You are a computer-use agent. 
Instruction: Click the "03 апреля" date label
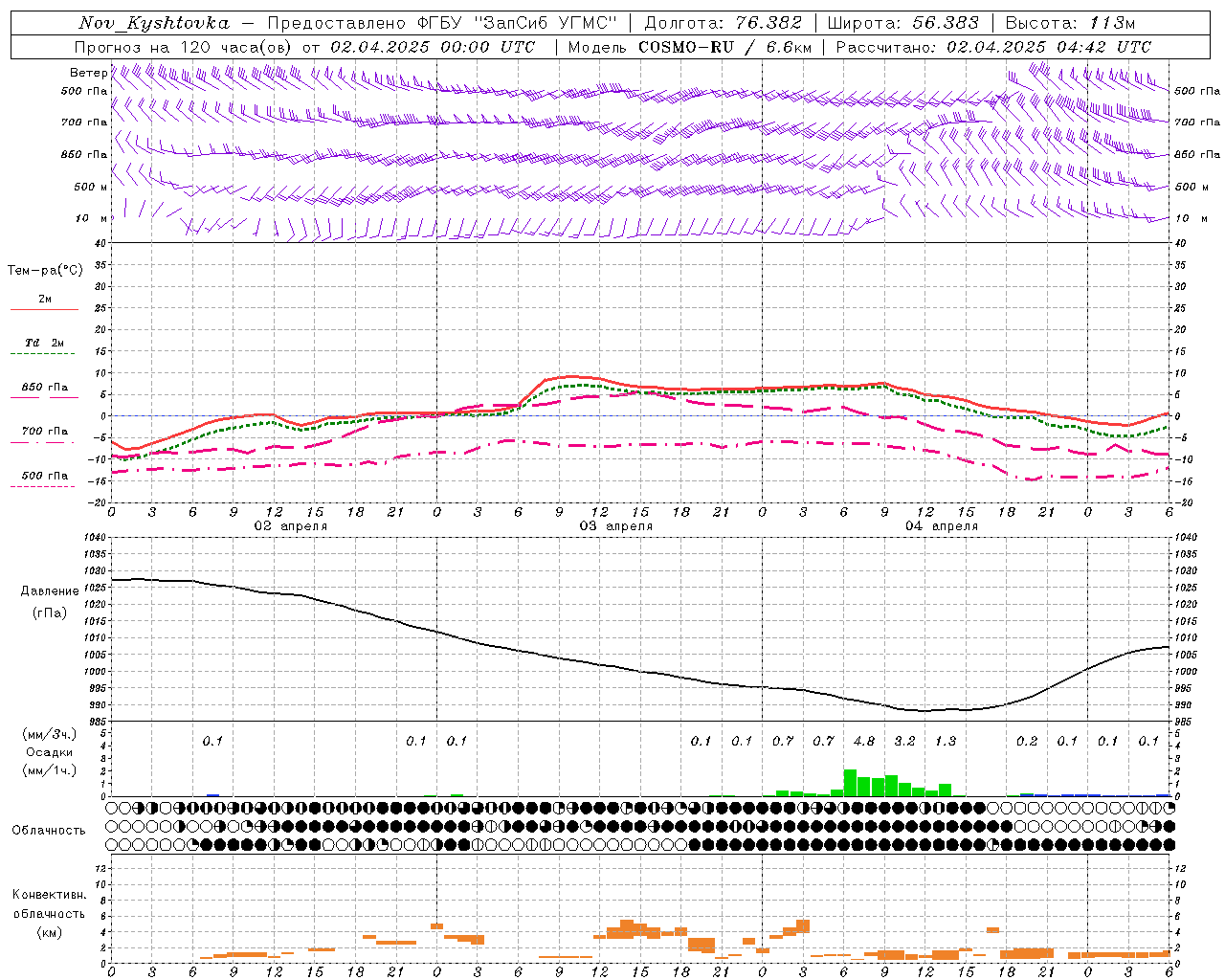pyautogui.click(x=615, y=526)
